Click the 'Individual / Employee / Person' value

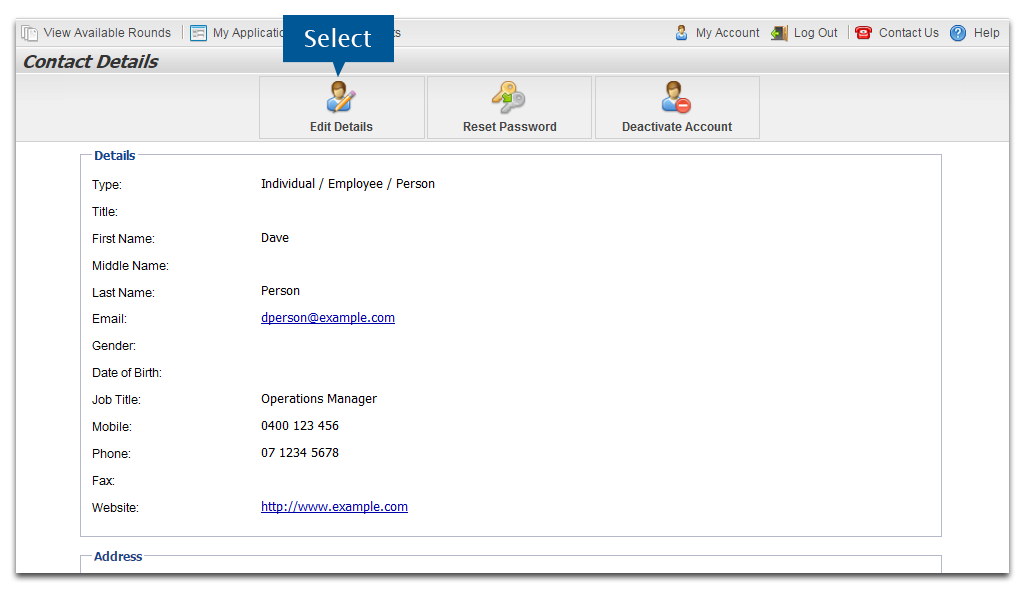(x=348, y=184)
